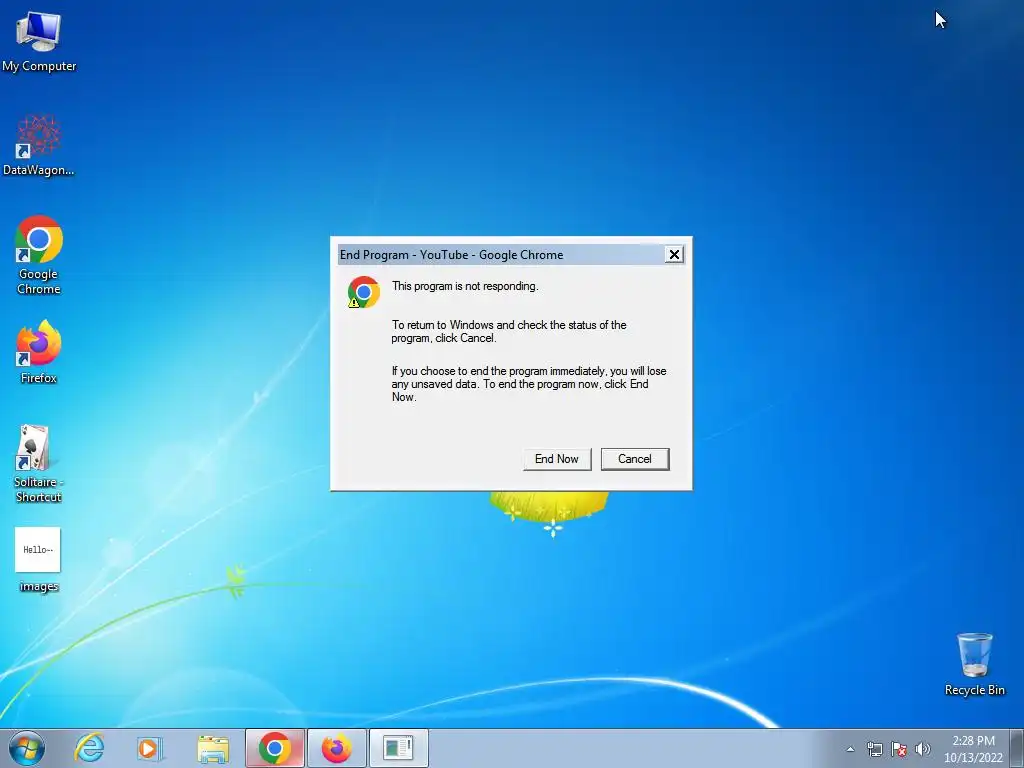The height and width of the screenshot is (768, 1024).
Task: Switch to Google Chrome on taskbar
Action: [x=275, y=748]
